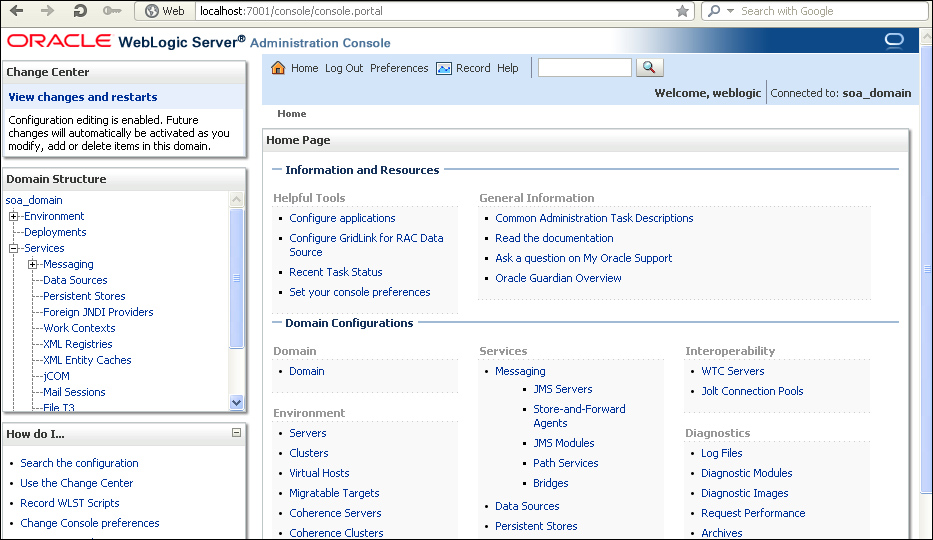Expand the Messaging tree node
The width and height of the screenshot is (933, 540).
point(33,264)
